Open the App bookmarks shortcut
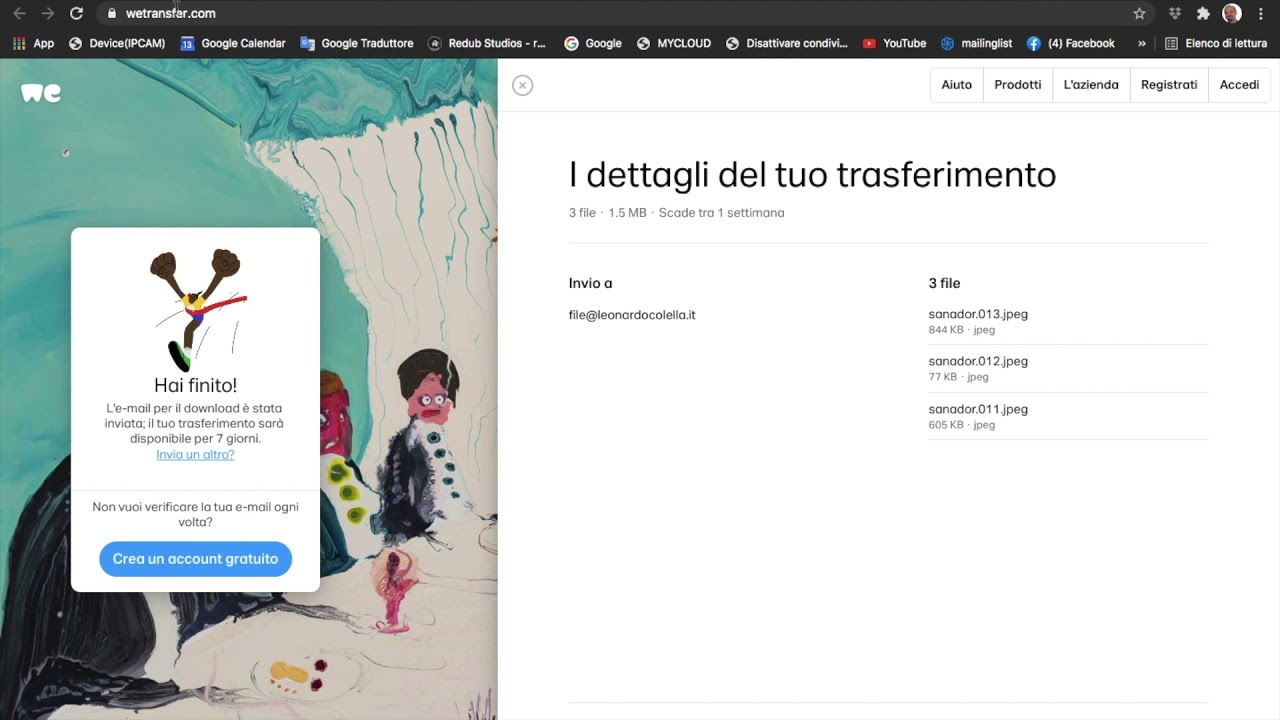The height and width of the screenshot is (720, 1280). tap(33, 43)
